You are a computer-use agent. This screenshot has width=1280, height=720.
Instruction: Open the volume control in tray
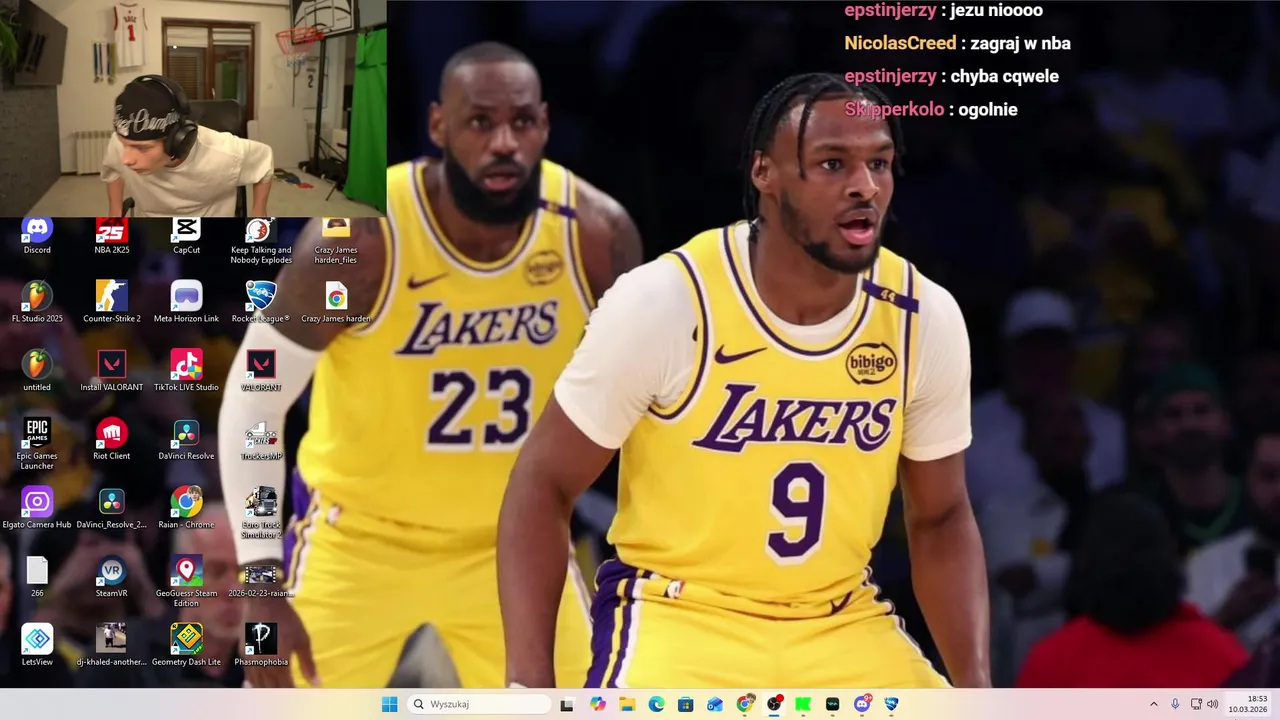[1213, 704]
